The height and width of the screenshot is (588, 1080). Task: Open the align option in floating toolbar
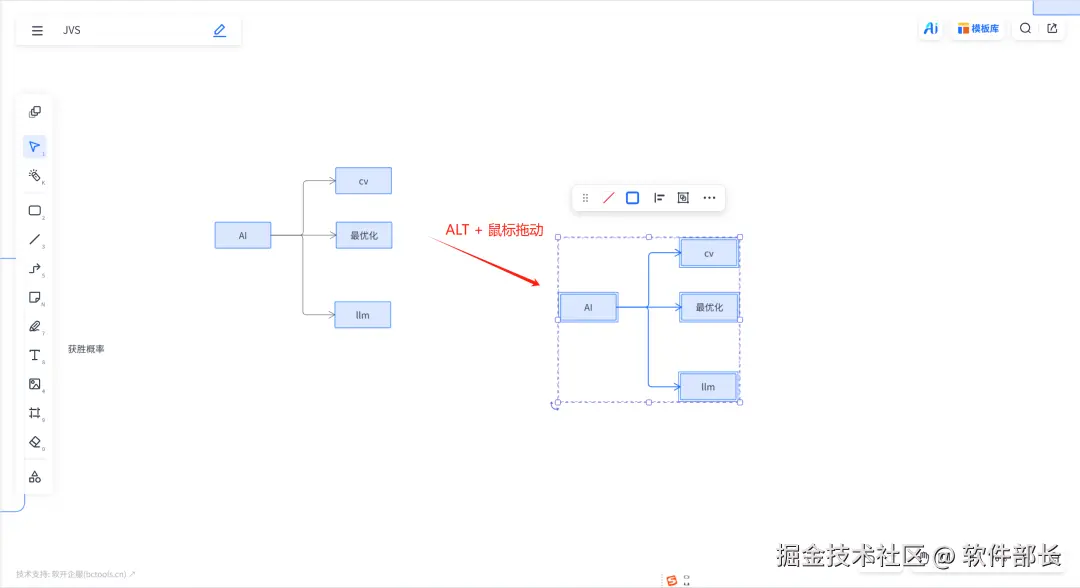658,198
